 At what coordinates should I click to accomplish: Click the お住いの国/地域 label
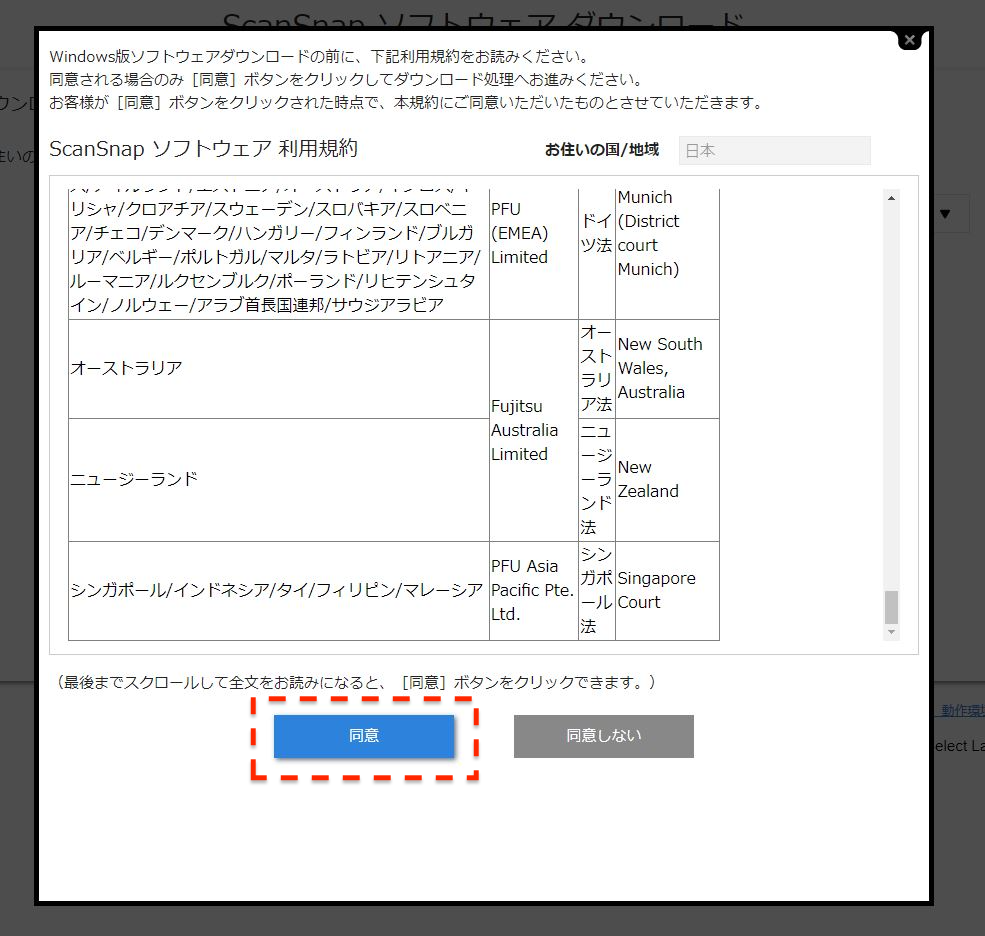[x=602, y=150]
